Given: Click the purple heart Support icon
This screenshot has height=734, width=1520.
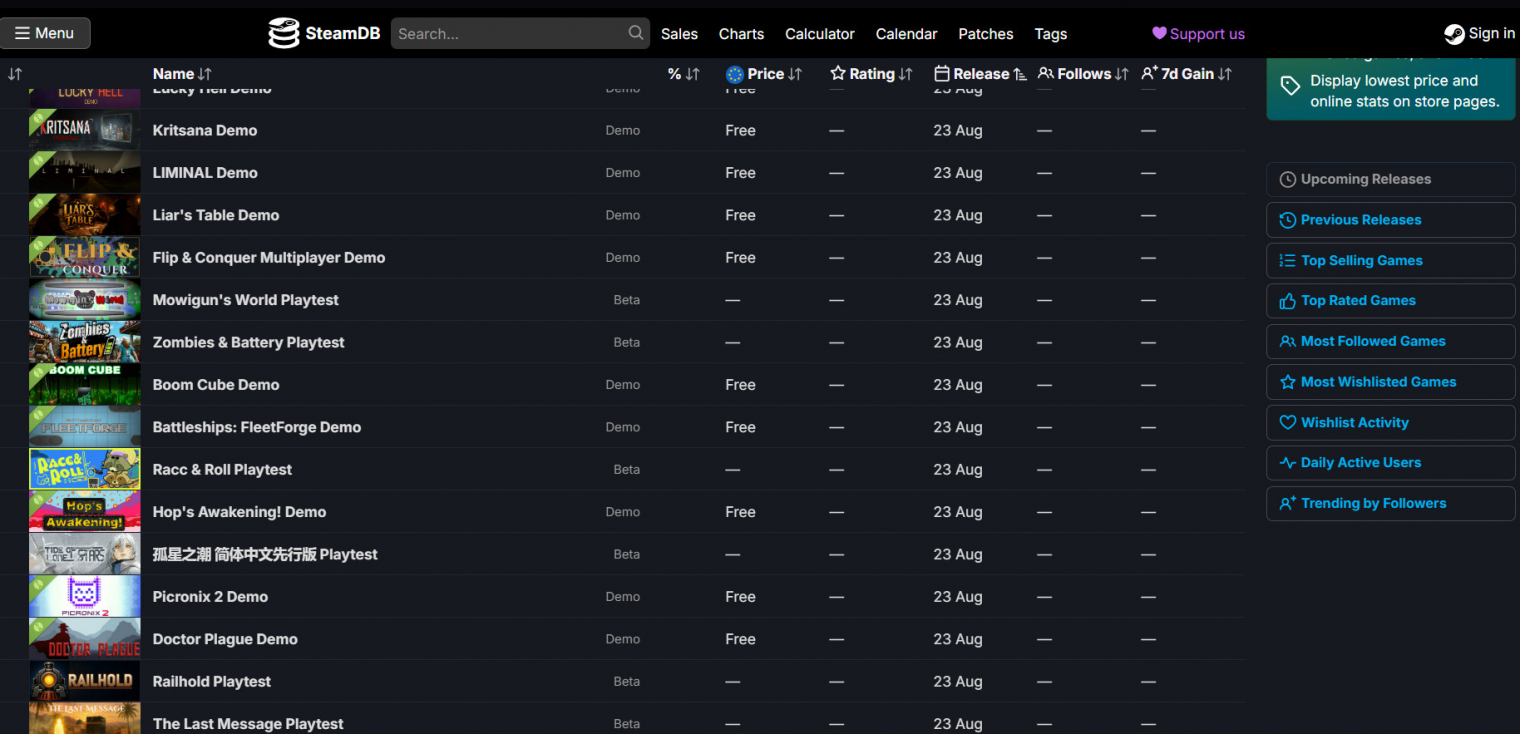Looking at the screenshot, I should (1159, 33).
